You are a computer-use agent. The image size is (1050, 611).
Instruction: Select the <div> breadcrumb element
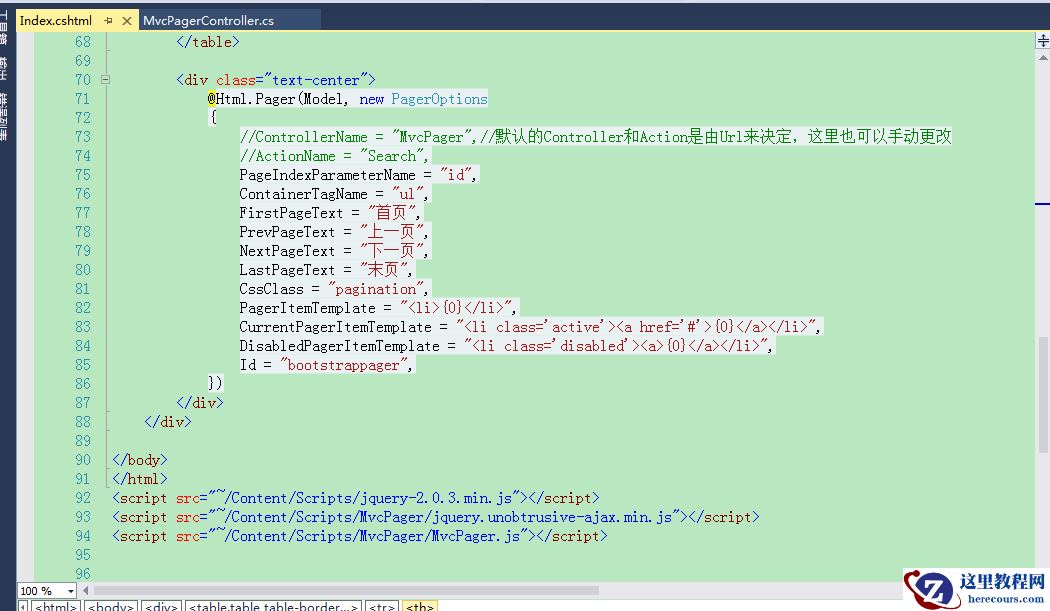[x=160, y=606]
